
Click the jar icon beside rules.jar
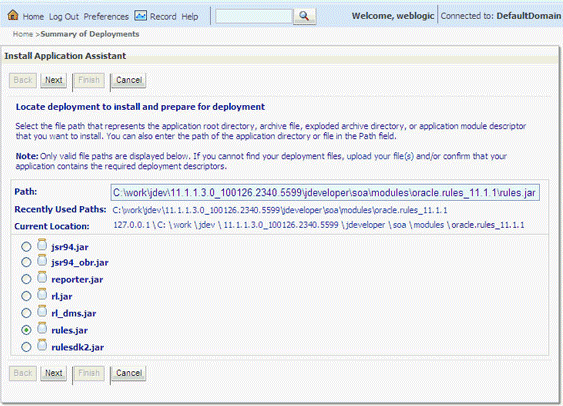coord(42,328)
